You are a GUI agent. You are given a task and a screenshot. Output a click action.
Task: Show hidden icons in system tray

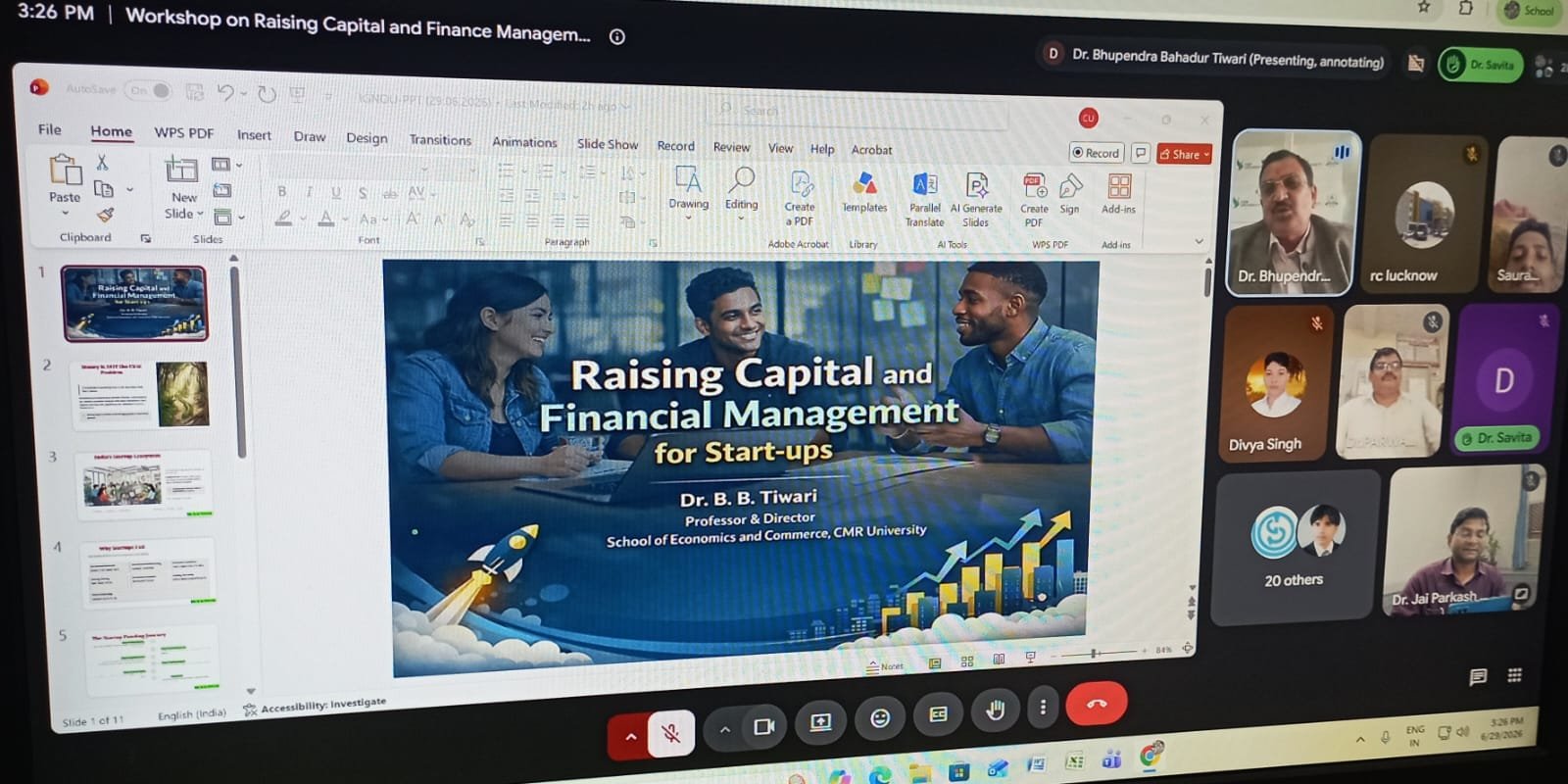coord(1360,740)
